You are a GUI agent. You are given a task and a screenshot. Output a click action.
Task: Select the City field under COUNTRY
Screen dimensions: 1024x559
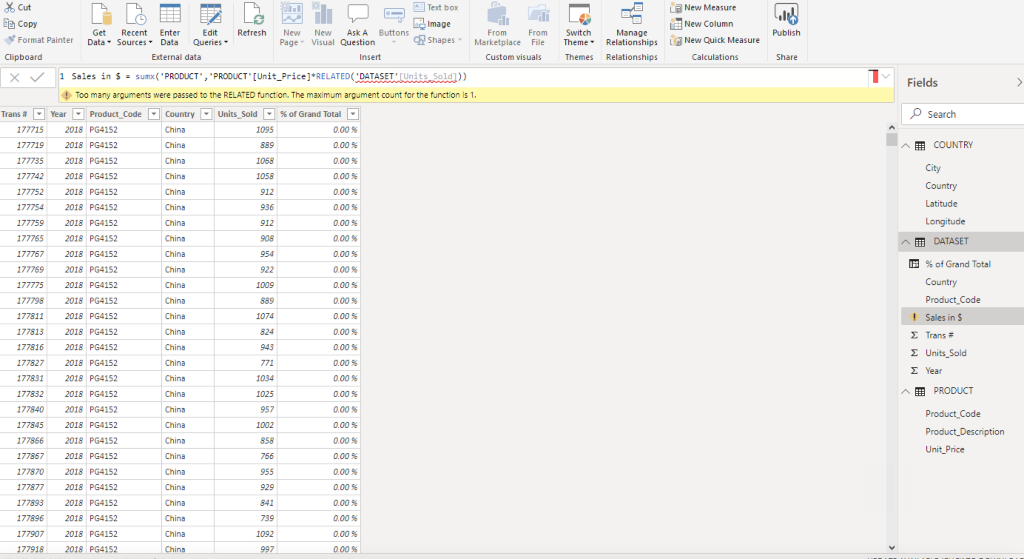click(933, 168)
